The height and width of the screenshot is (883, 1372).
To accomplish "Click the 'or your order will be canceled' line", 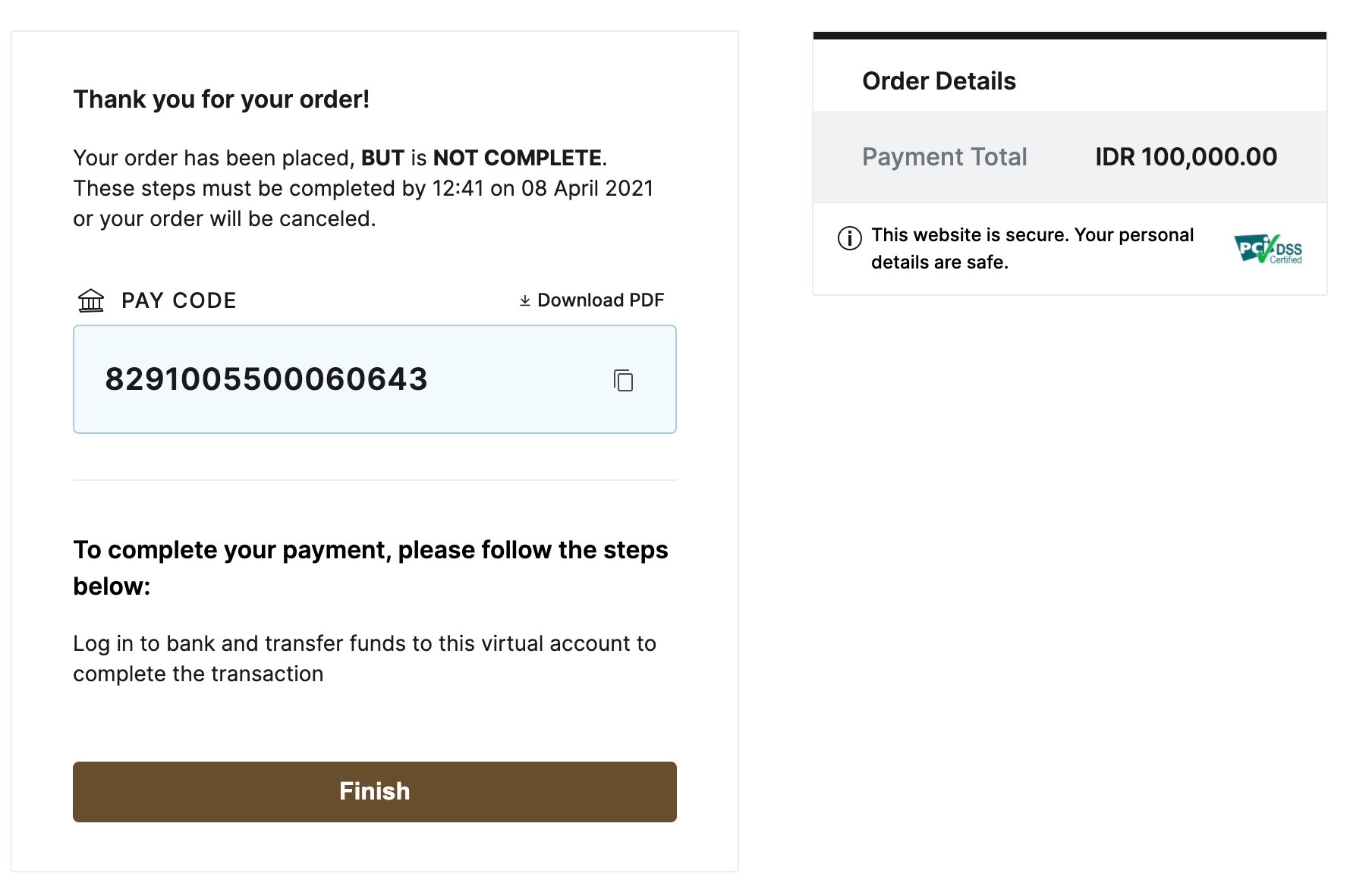I will pyautogui.click(x=225, y=218).
